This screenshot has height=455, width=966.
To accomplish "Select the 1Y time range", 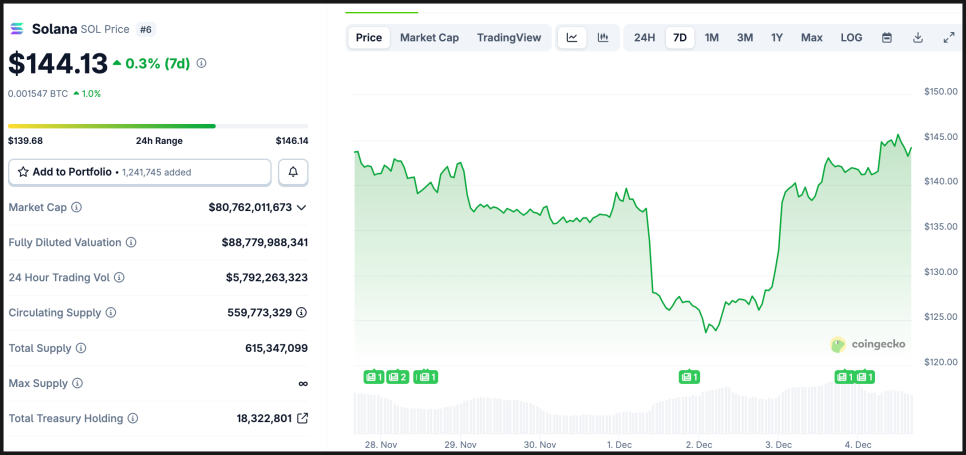I will point(777,38).
